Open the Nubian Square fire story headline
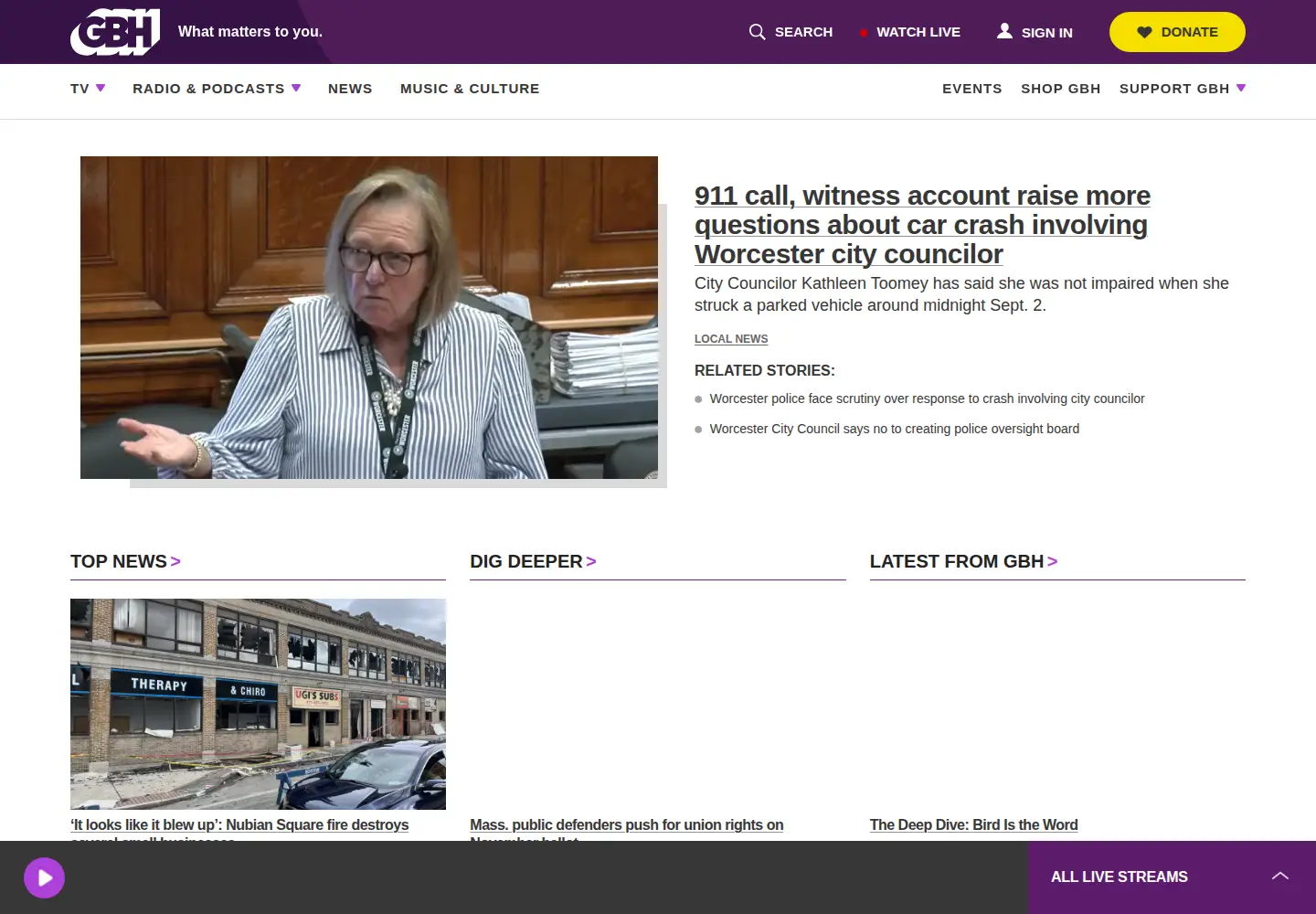The height and width of the screenshot is (914, 1316). tap(239, 828)
